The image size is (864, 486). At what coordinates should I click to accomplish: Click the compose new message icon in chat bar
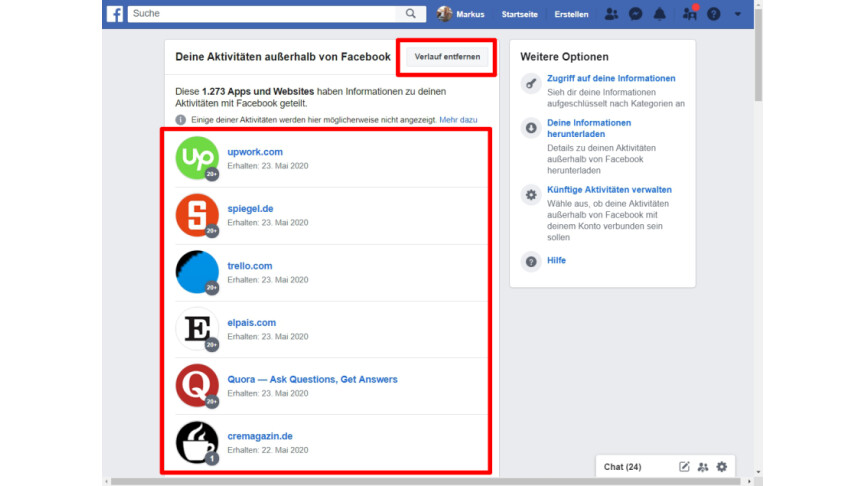[x=684, y=467]
